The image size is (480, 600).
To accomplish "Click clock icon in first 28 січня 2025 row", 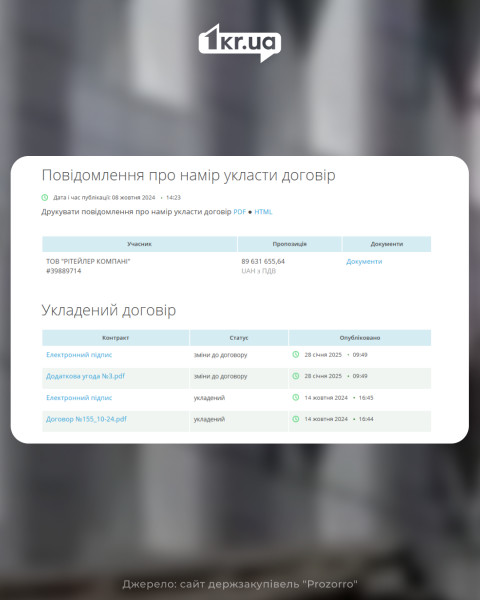I will click(296, 355).
